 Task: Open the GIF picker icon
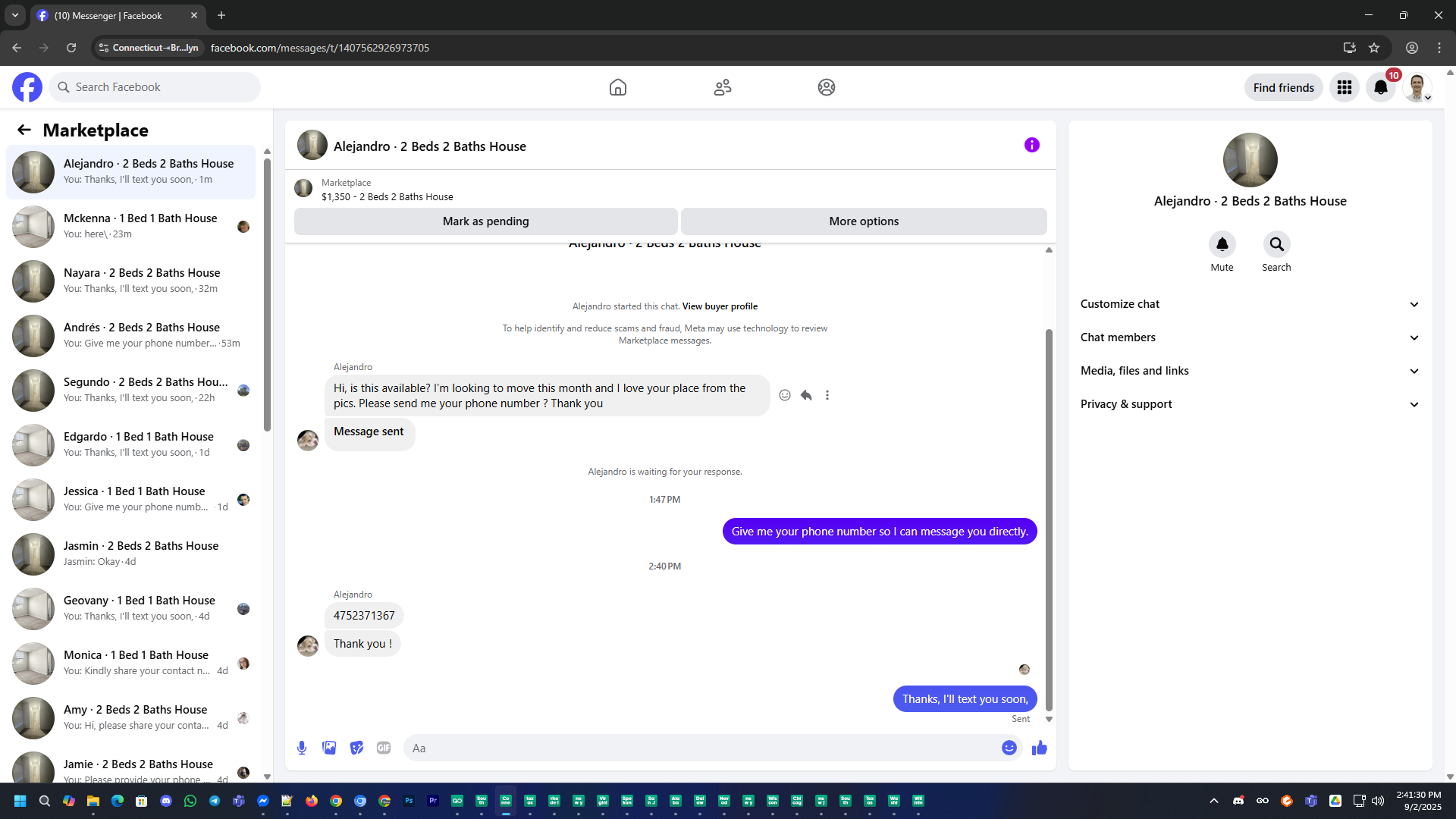(384, 748)
